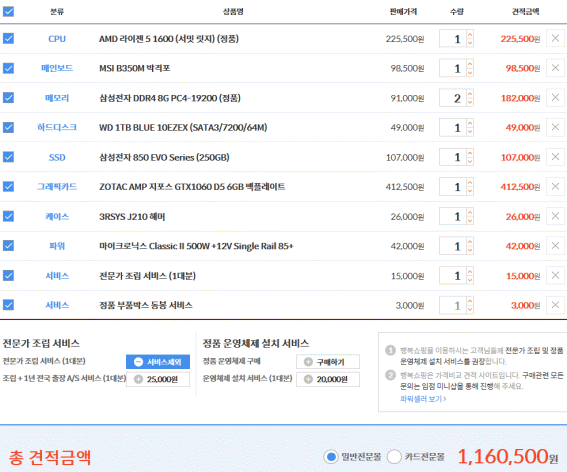Click the CPU quantity input field
Viewport: 567px width, 472px height.
(453, 39)
